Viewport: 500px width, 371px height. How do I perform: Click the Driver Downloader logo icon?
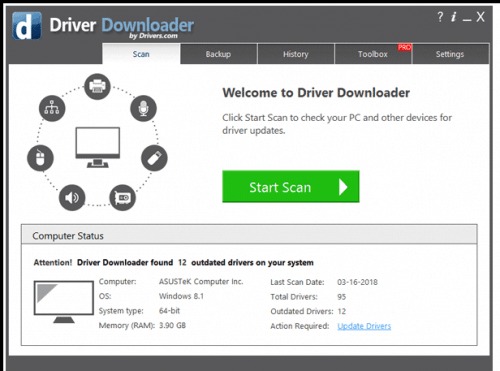(x=27, y=26)
